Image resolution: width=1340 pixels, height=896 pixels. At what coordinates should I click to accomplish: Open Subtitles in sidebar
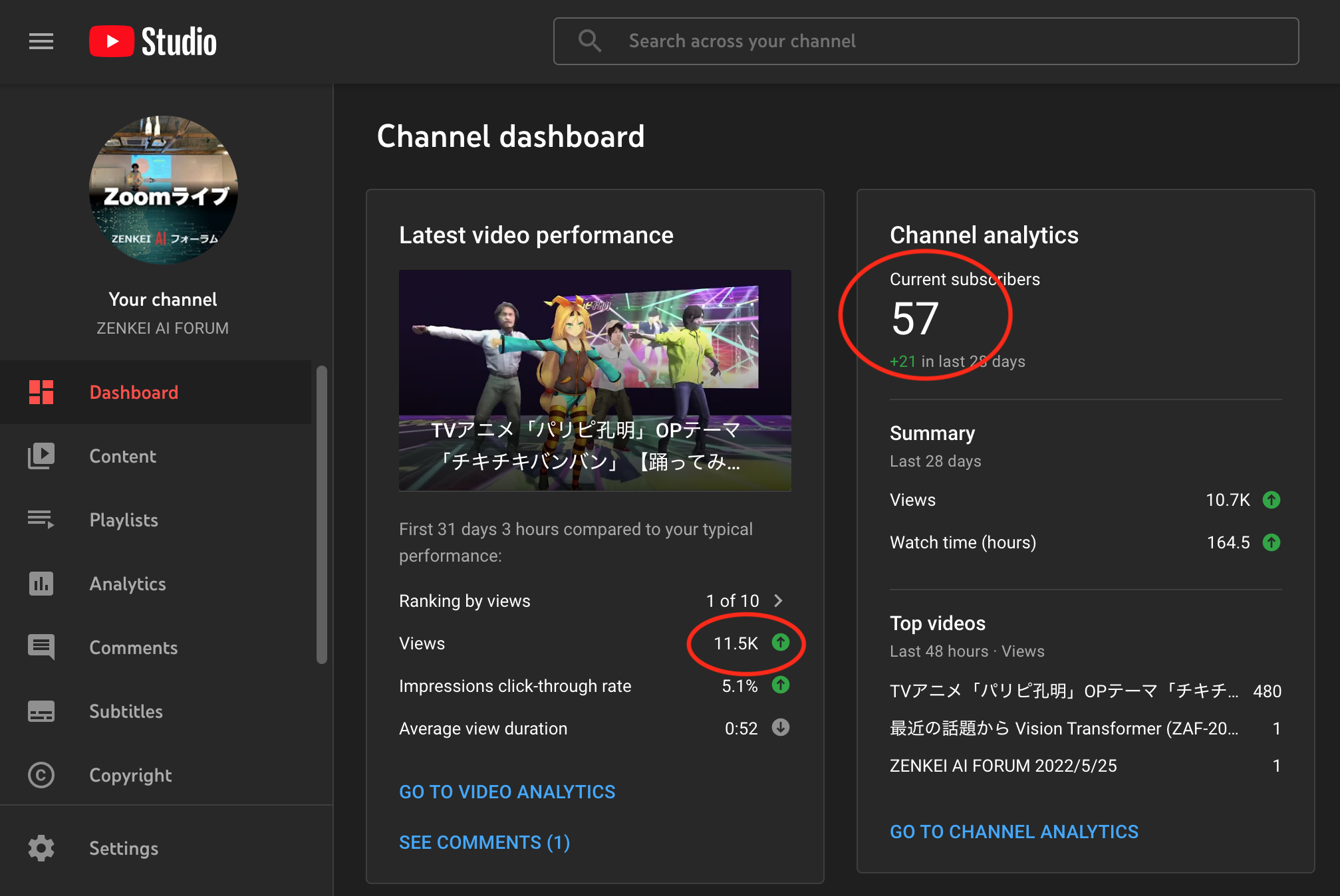(156, 711)
